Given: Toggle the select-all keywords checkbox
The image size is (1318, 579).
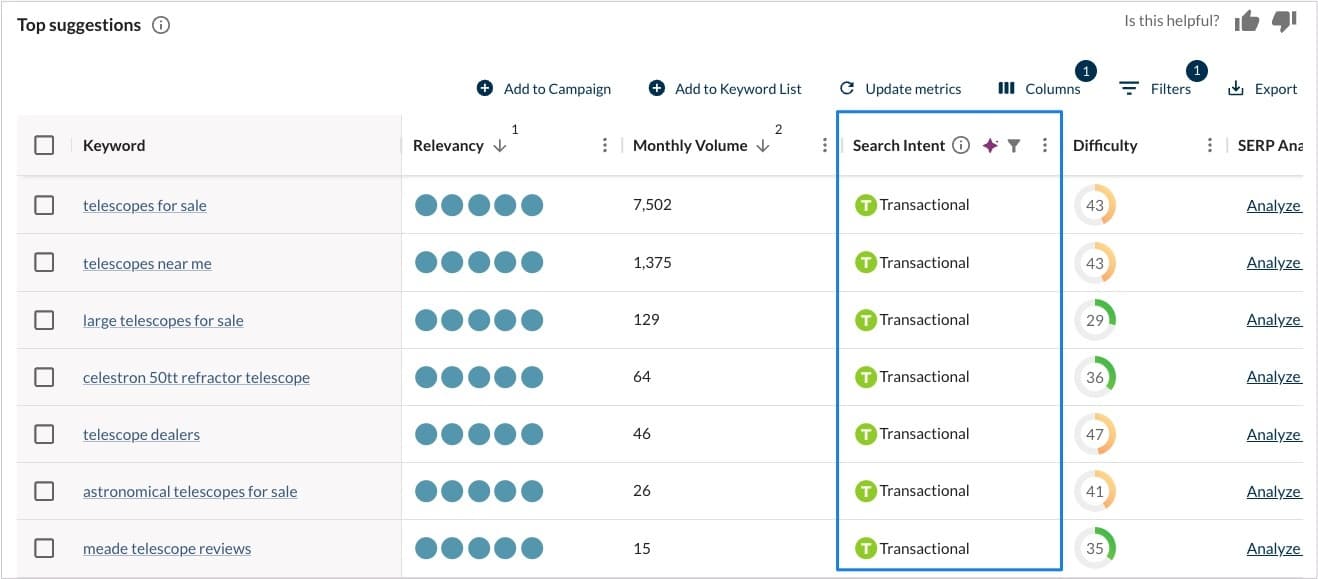Looking at the screenshot, I should pos(44,145).
